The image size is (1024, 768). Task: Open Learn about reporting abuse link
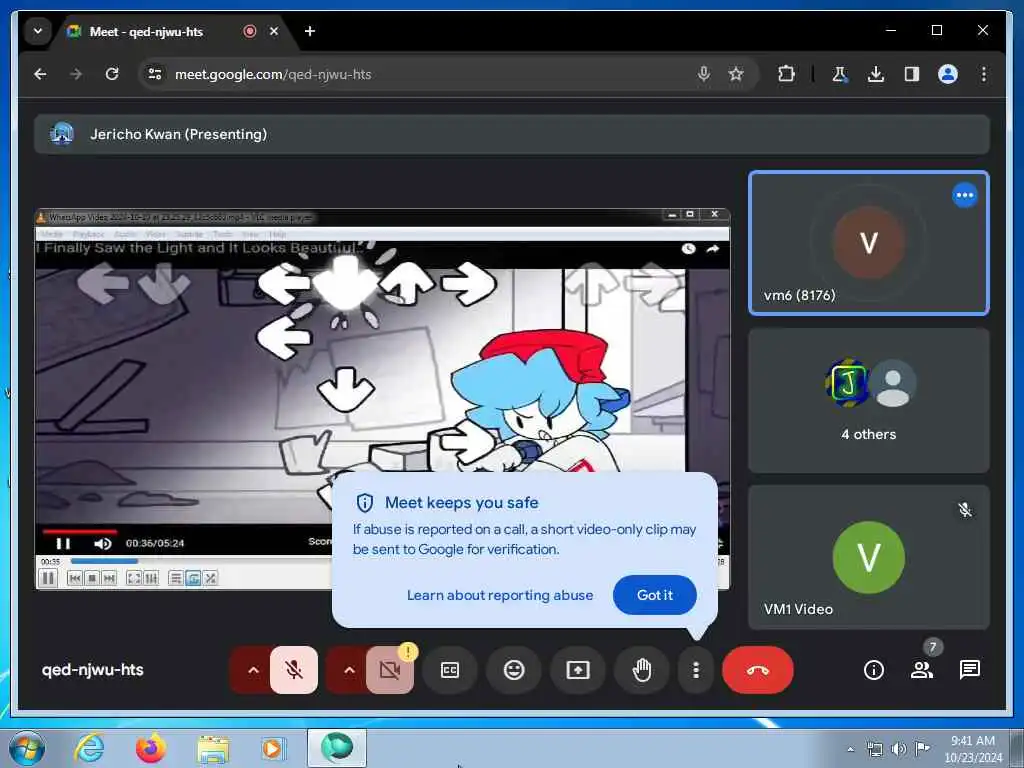[500, 595]
